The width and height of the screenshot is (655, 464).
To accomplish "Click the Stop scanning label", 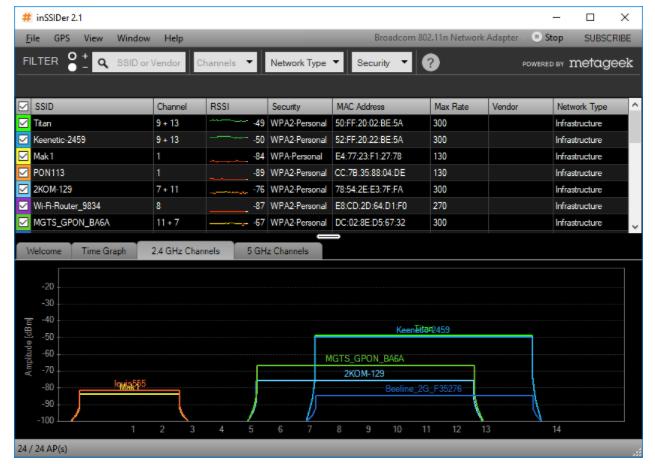I will [x=554, y=38].
